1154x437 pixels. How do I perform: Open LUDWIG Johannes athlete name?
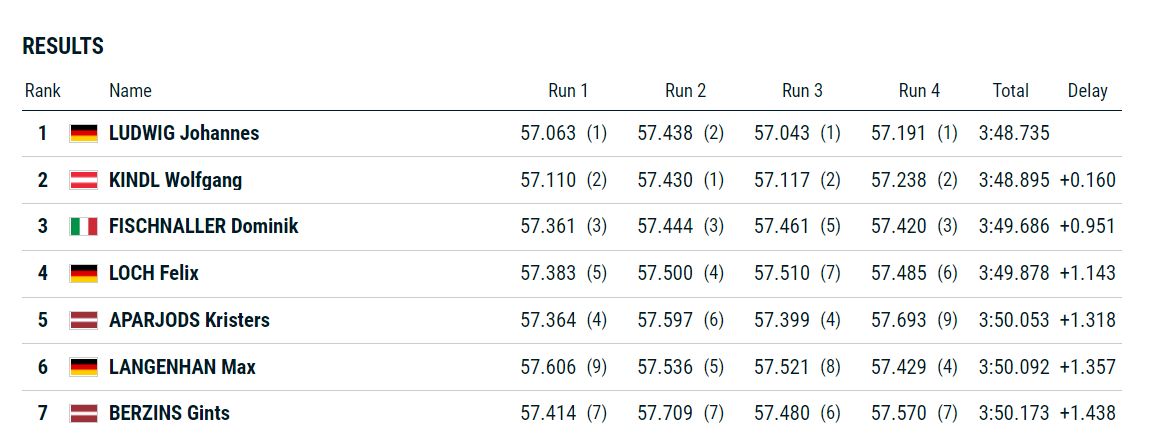[184, 133]
